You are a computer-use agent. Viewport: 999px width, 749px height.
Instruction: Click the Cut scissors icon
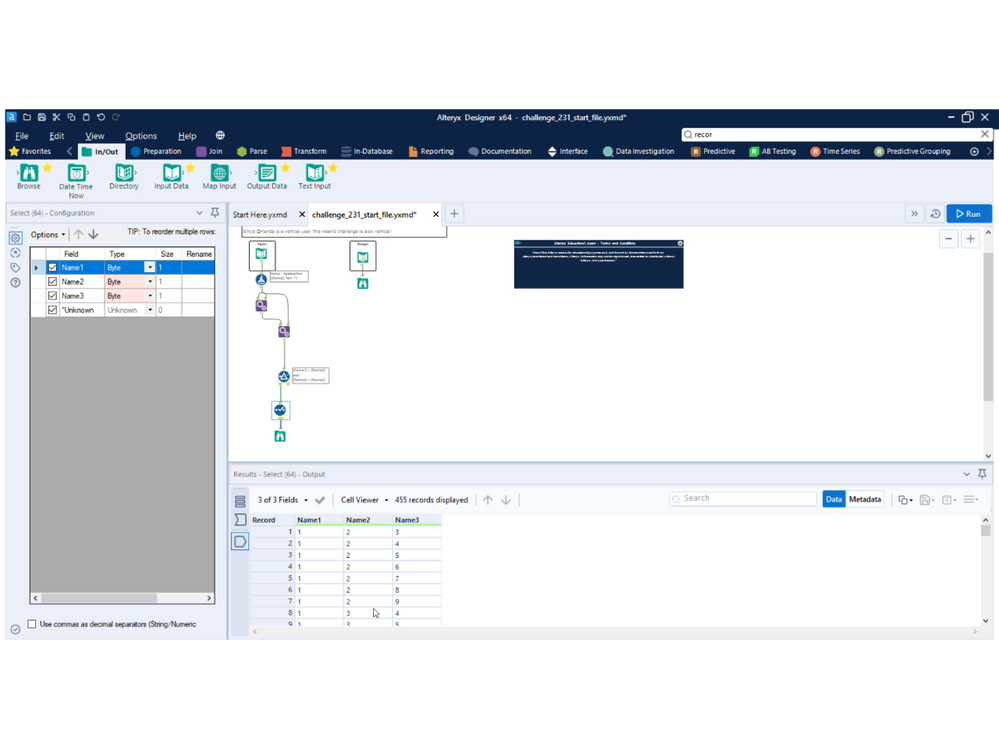56,117
